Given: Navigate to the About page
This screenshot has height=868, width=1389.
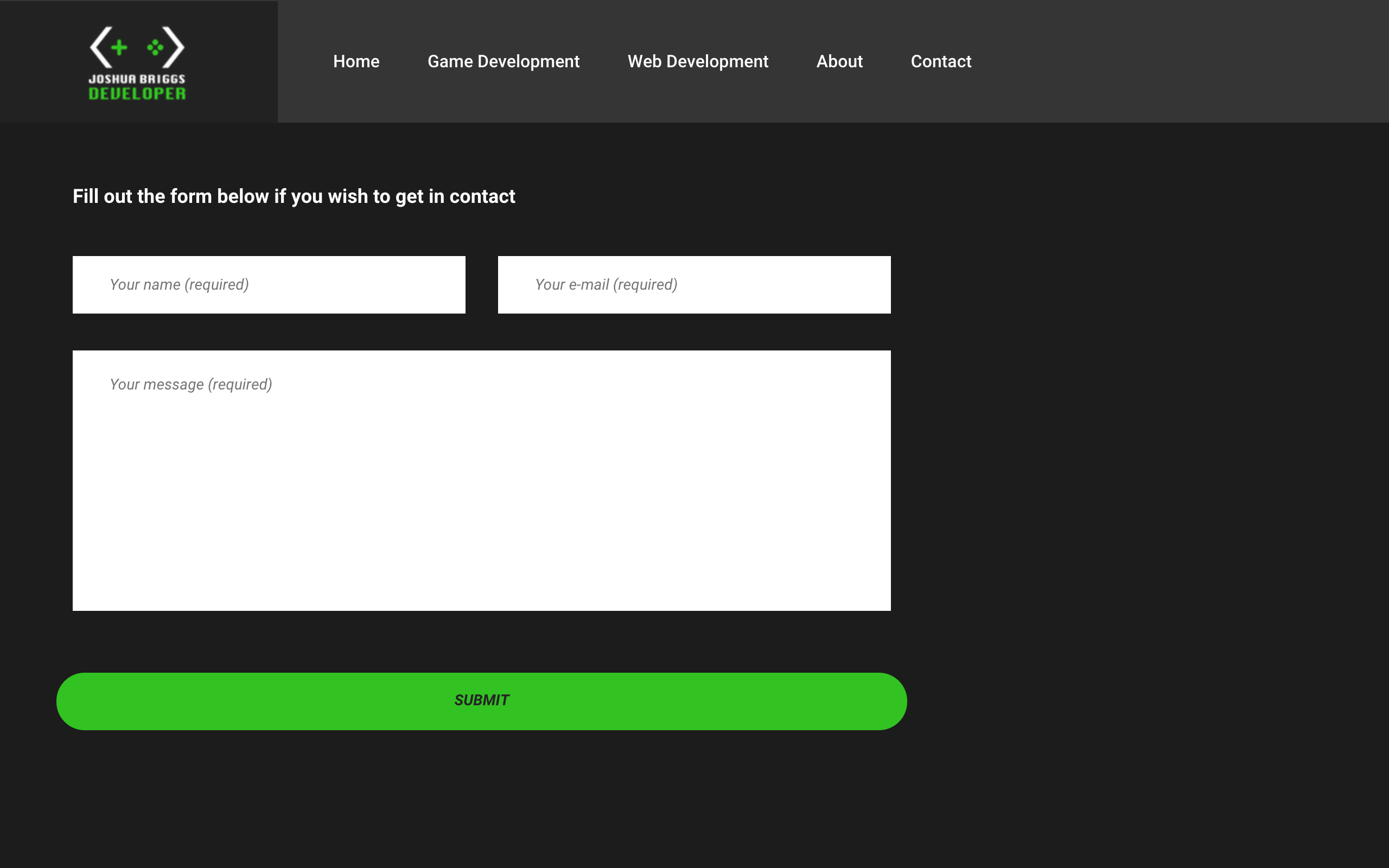Looking at the screenshot, I should click(839, 61).
